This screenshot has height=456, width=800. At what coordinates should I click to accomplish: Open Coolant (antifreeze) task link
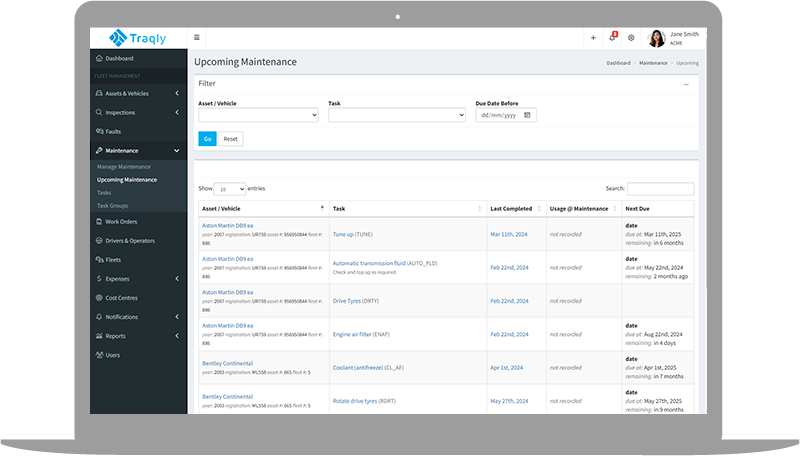coord(358,367)
